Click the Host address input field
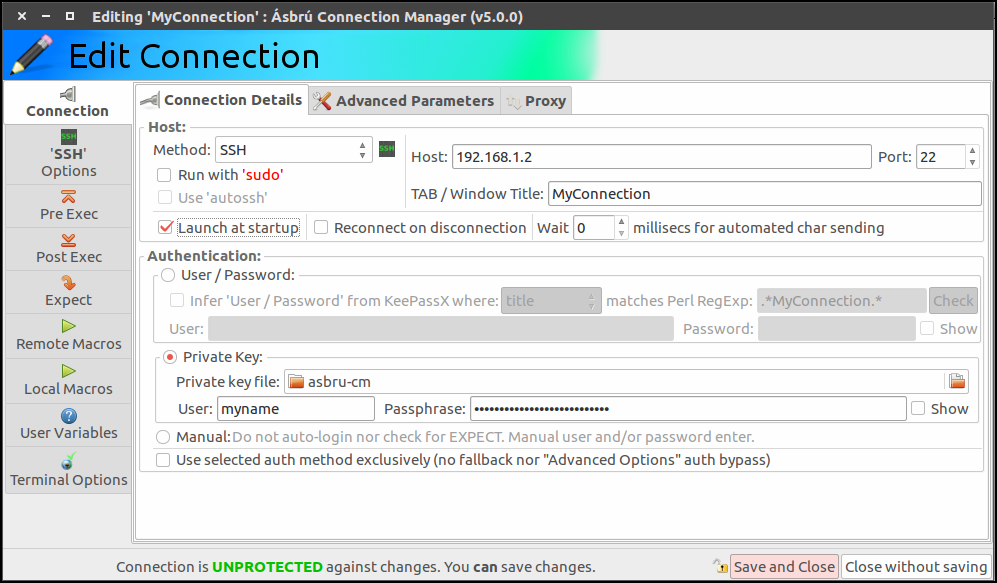The image size is (997, 583). [661, 157]
